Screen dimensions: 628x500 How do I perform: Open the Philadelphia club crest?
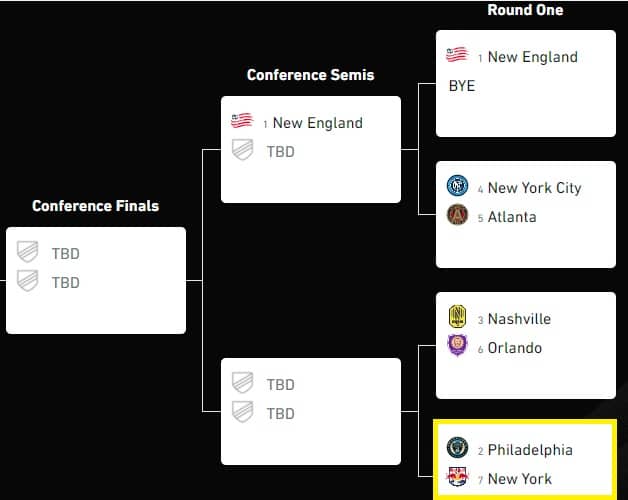pyautogui.click(x=457, y=449)
